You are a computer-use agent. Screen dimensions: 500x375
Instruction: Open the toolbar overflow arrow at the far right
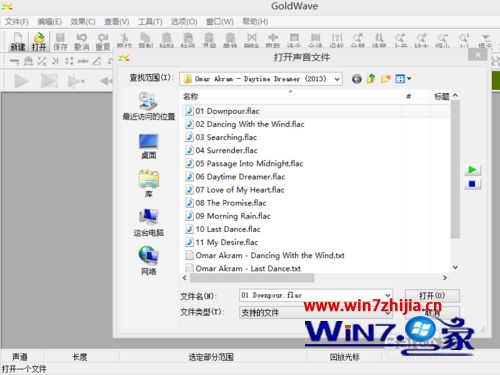pyautogui.click(x=485, y=37)
